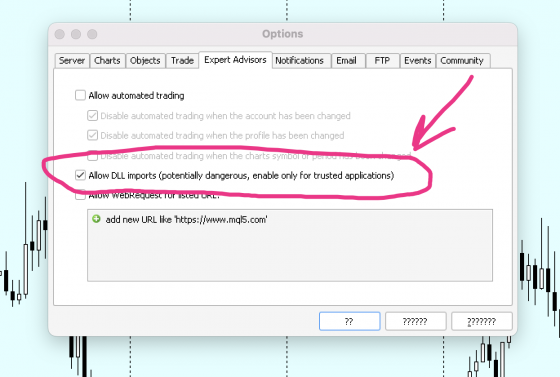The image size is (560, 377).
Task: Switch to the FTP tab
Action: pyautogui.click(x=382, y=61)
